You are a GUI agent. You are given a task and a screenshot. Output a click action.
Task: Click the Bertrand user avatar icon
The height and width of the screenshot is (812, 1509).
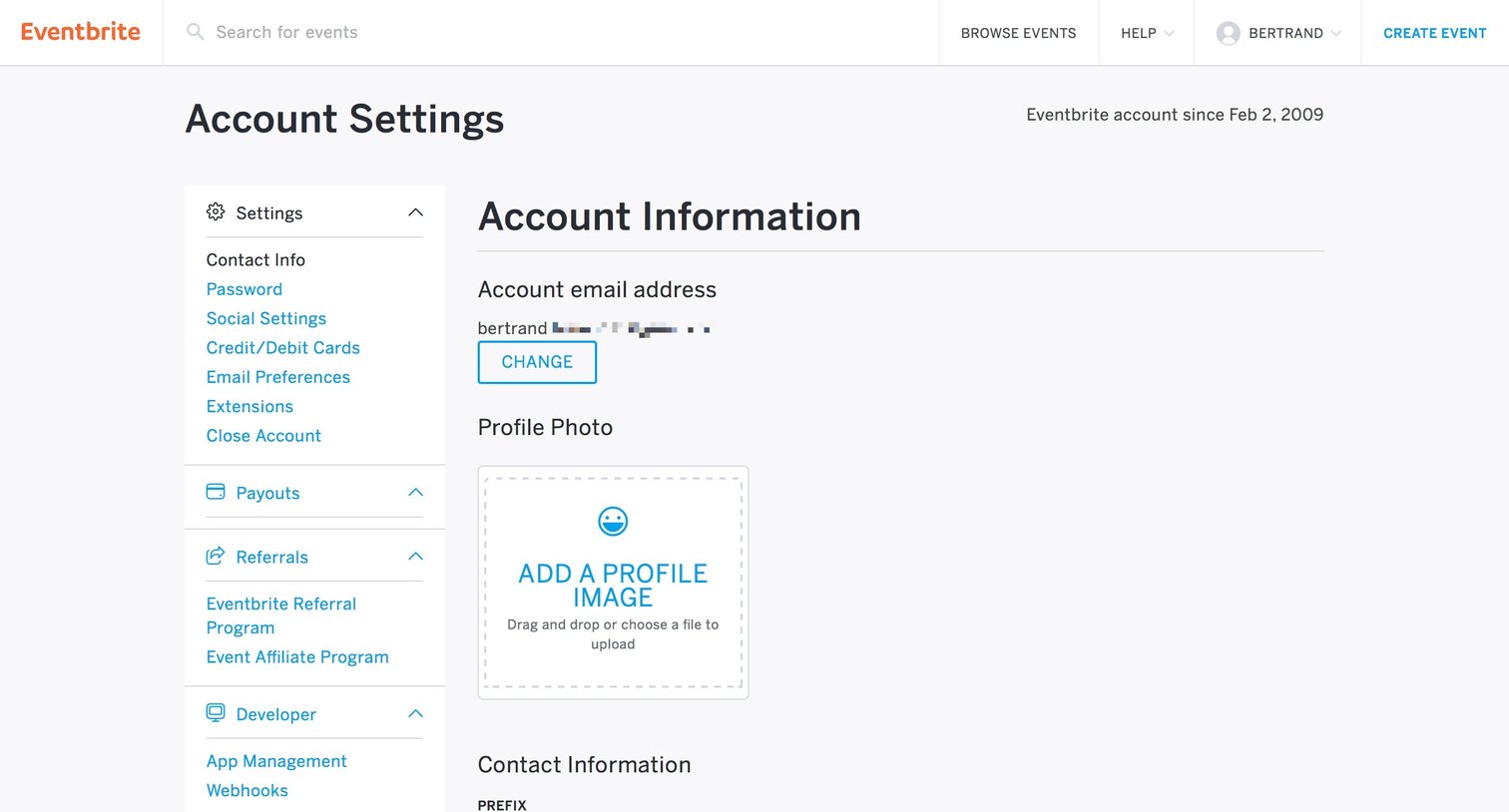point(1229,33)
